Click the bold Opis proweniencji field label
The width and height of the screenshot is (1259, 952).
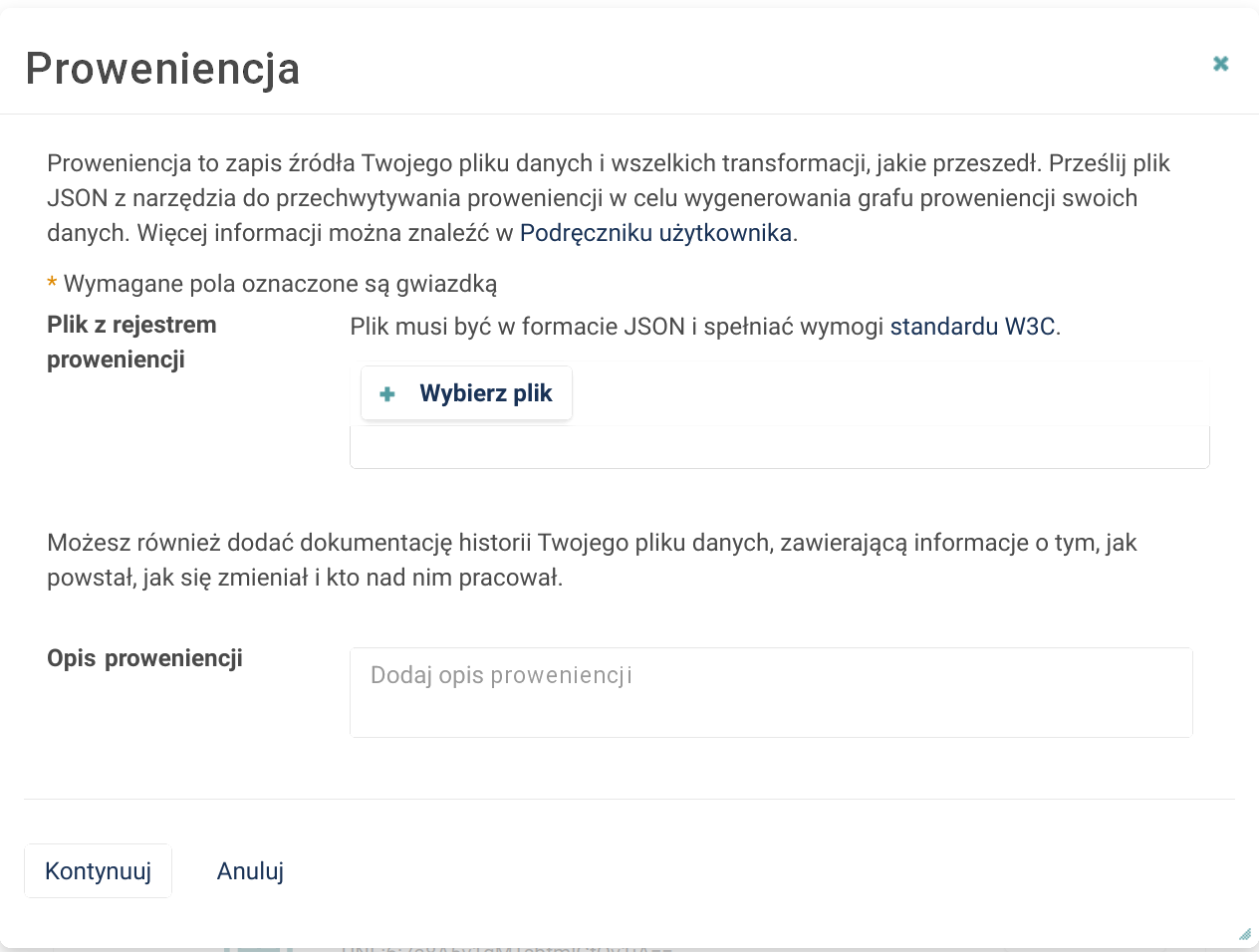tap(144, 658)
